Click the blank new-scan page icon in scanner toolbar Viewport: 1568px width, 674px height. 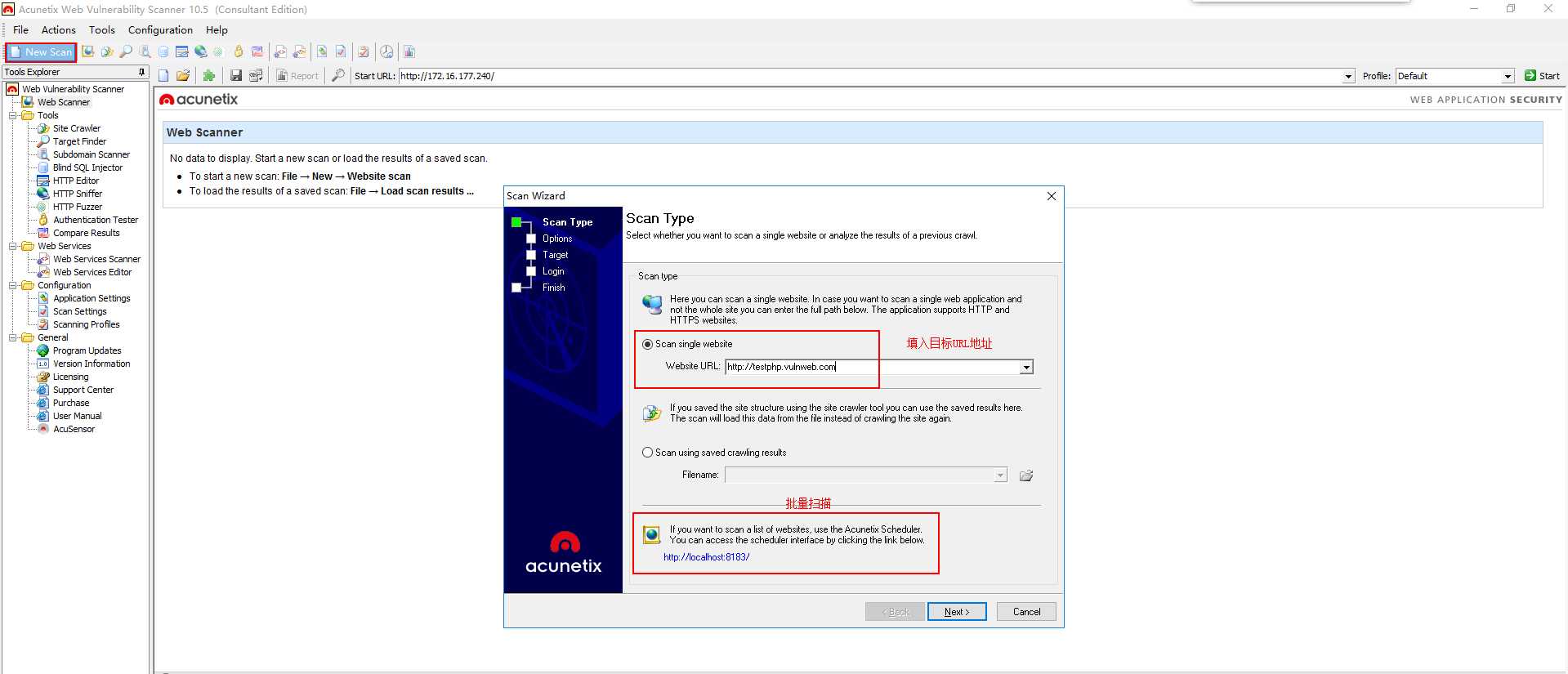[163, 76]
